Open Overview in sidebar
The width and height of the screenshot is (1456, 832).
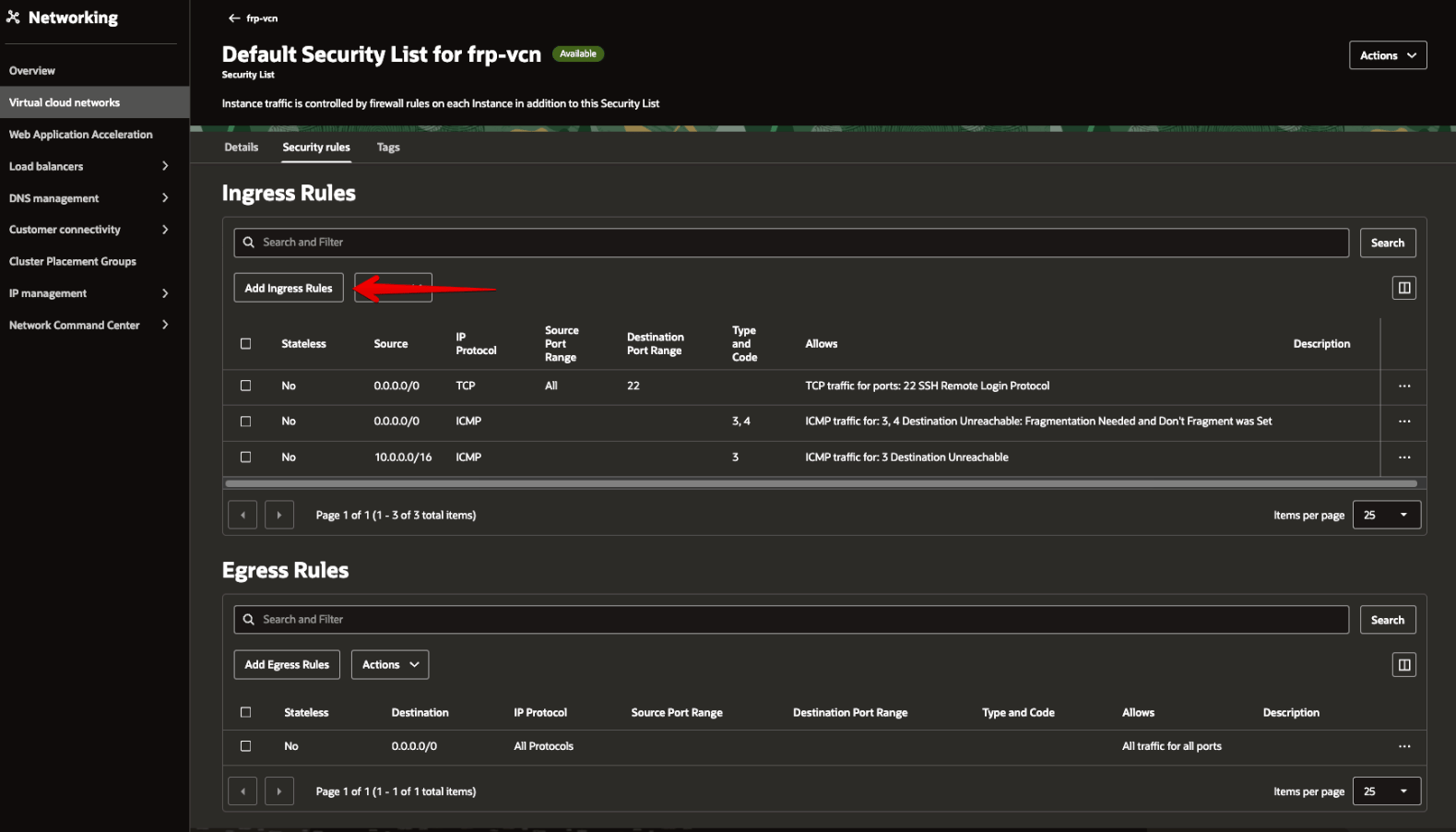click(x=32, y=71)
